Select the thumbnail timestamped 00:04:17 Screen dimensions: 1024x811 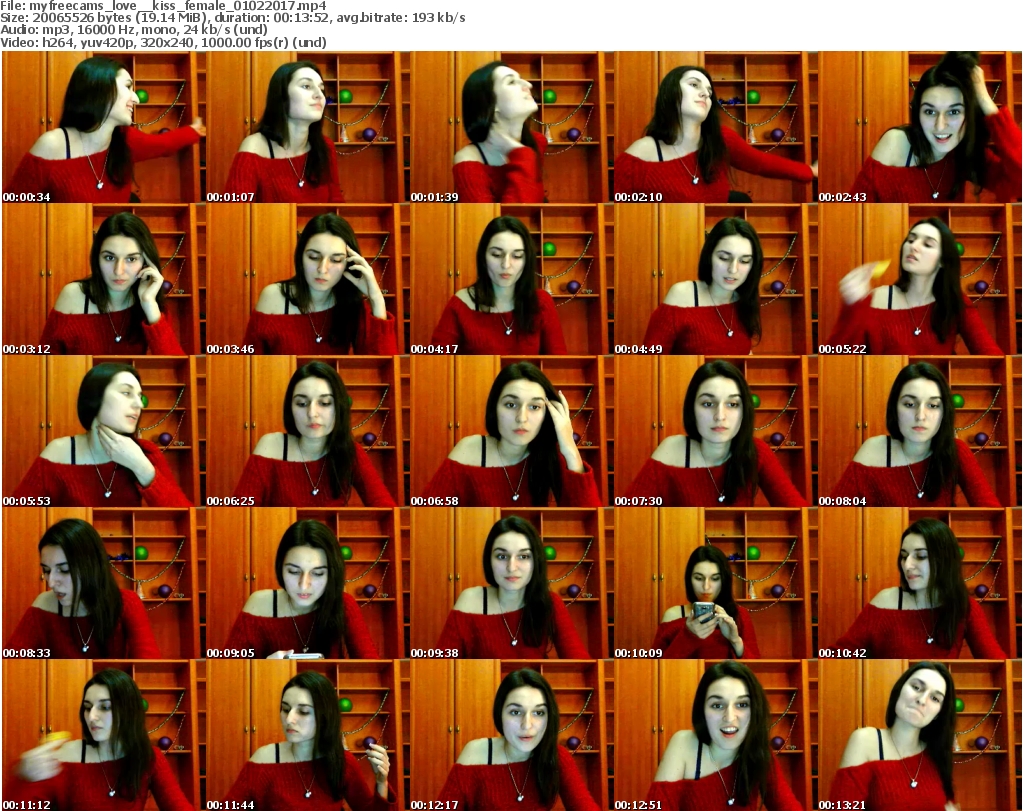point(511,279)
